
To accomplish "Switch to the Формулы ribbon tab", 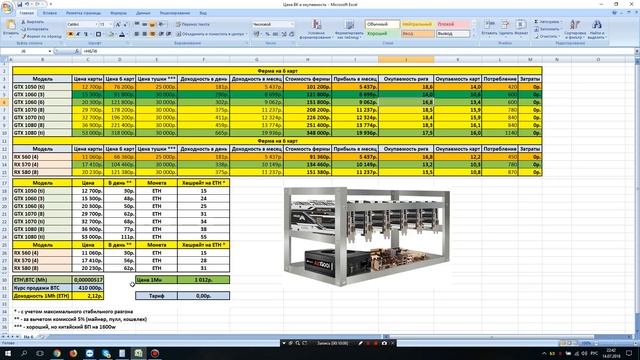I will pos(118,13).
